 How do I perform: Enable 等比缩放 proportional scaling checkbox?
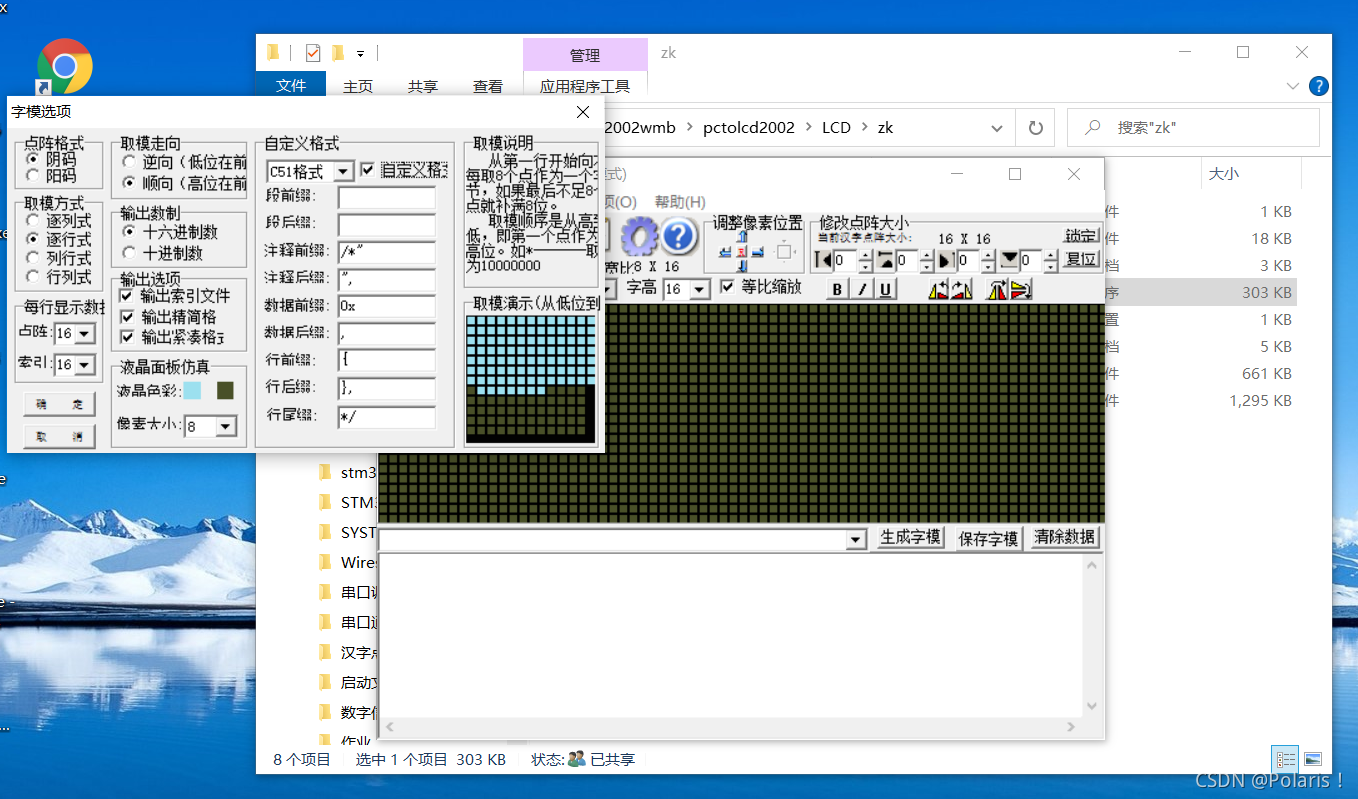(728, 287)
